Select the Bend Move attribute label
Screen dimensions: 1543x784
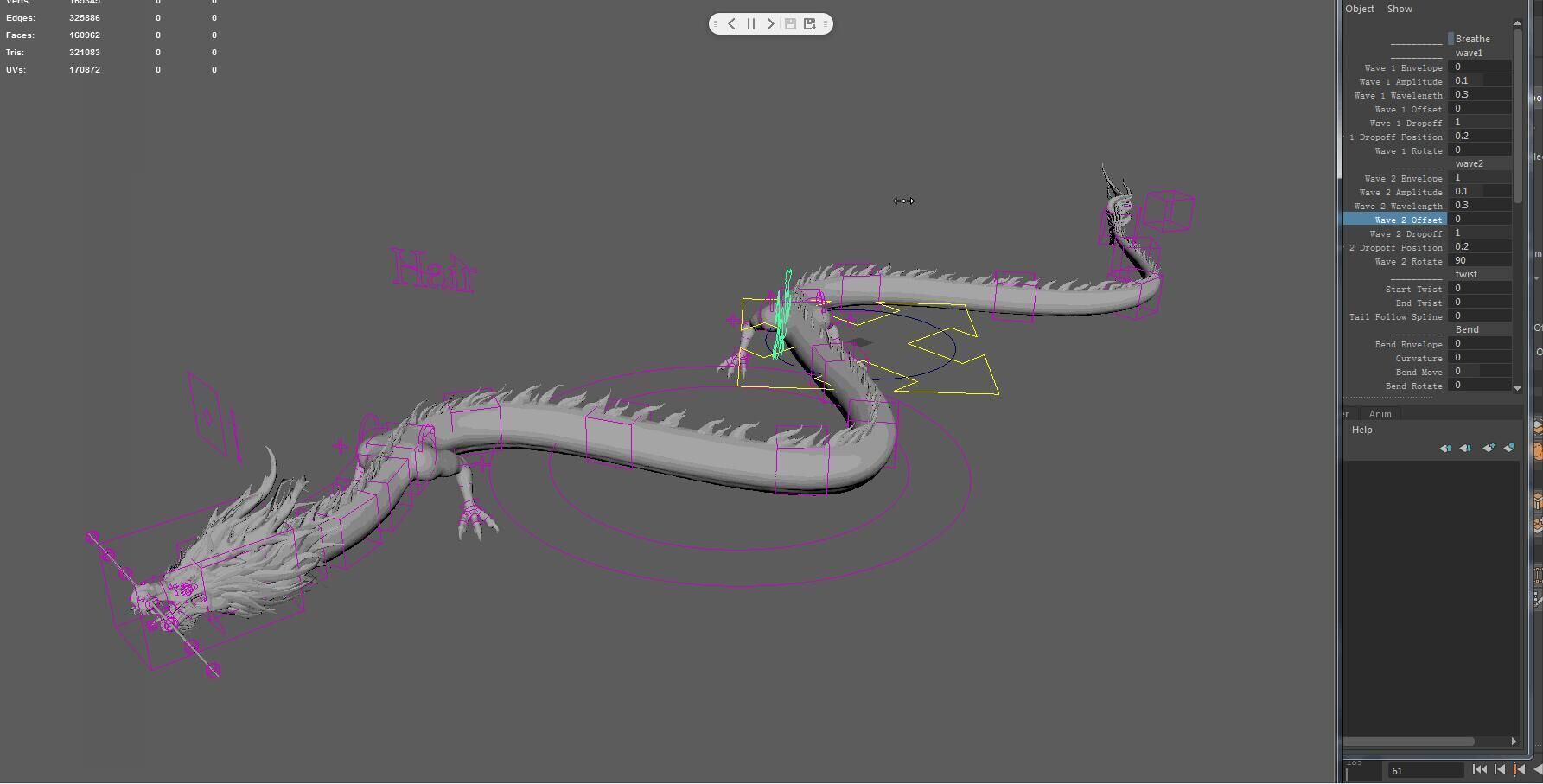click(x=1419, y=372)
